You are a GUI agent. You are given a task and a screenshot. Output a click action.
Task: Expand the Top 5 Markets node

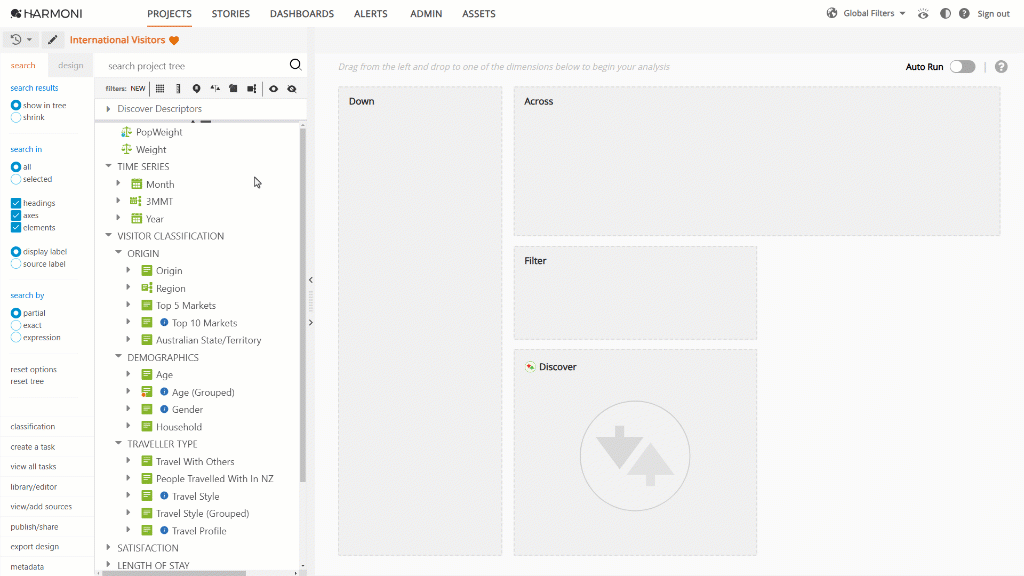click(x=129, y=304)
